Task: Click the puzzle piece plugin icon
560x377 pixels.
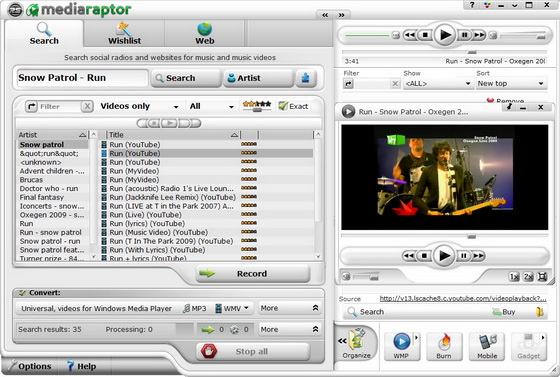Action: [306, 78]
